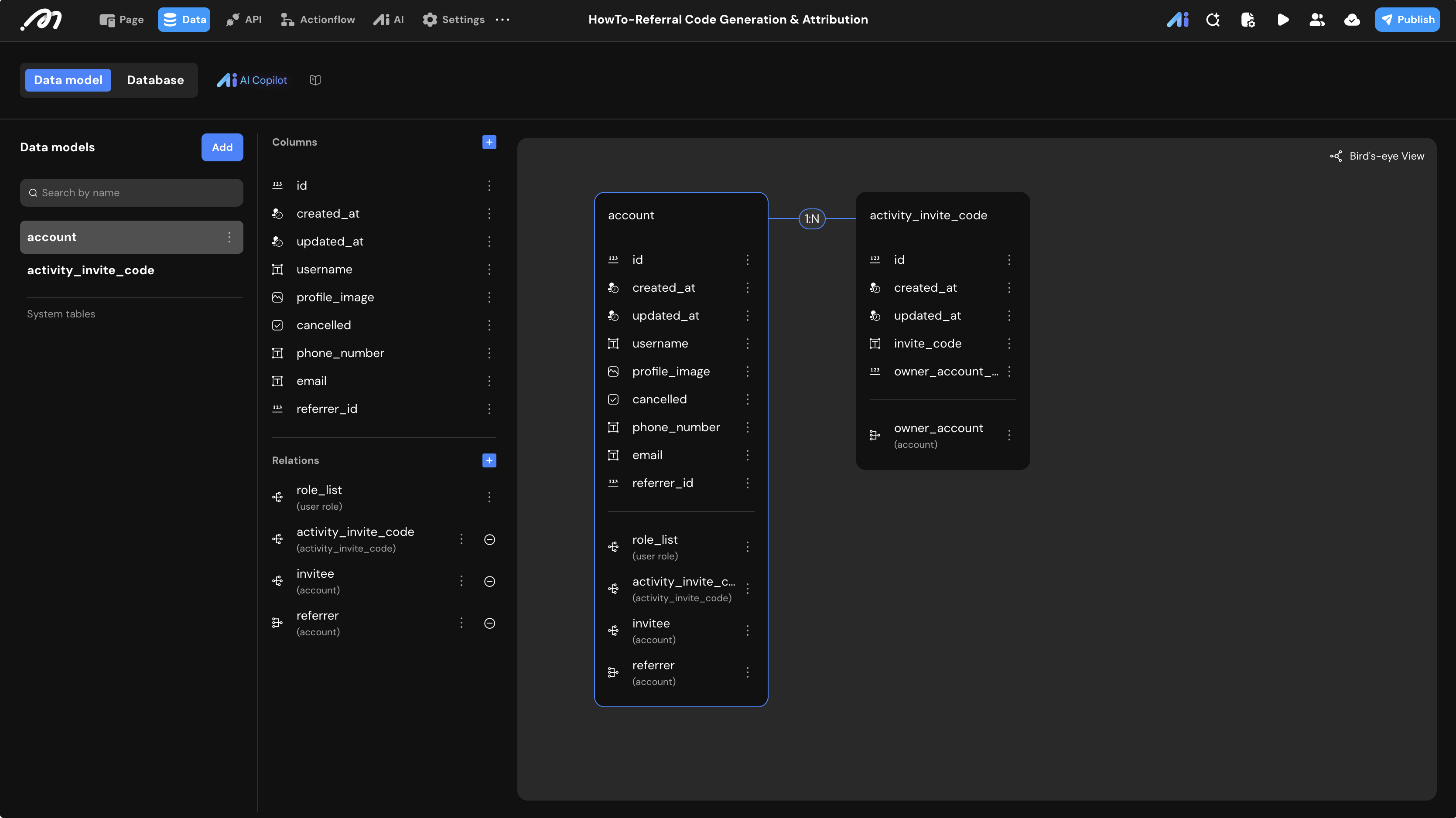Switch to Bird's-eye View
The height and width of the screenshot is (818, 1456).
tap(1377, 157)
